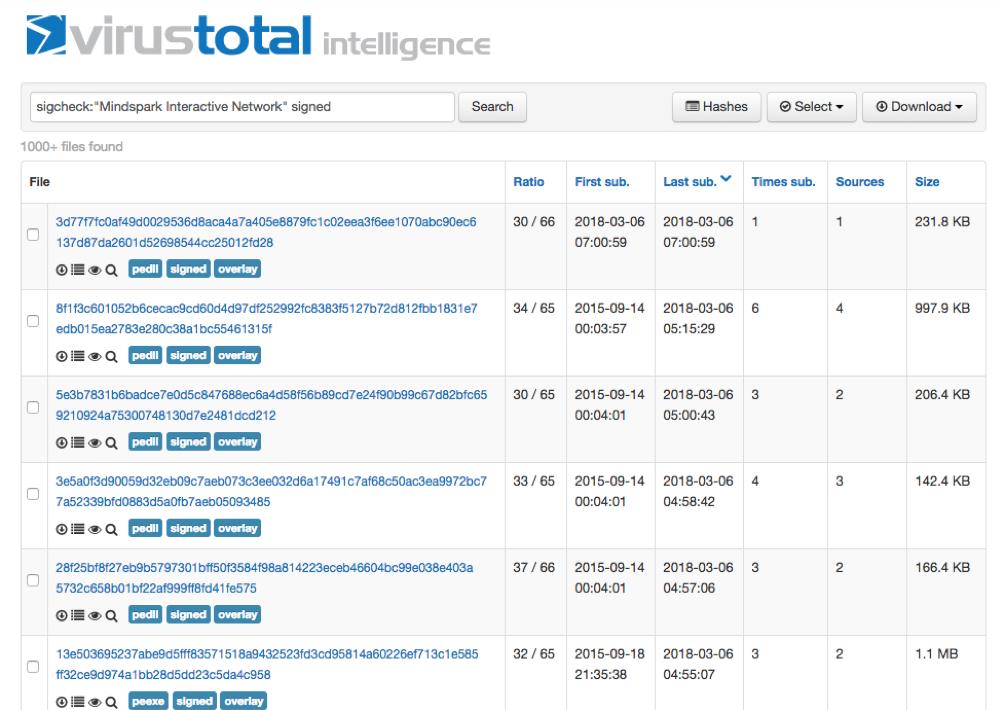Screen dimensions: 1002x710
Task: Click the list icon in the 3e5a0f3d90059 row
Action: pos(77,529)
